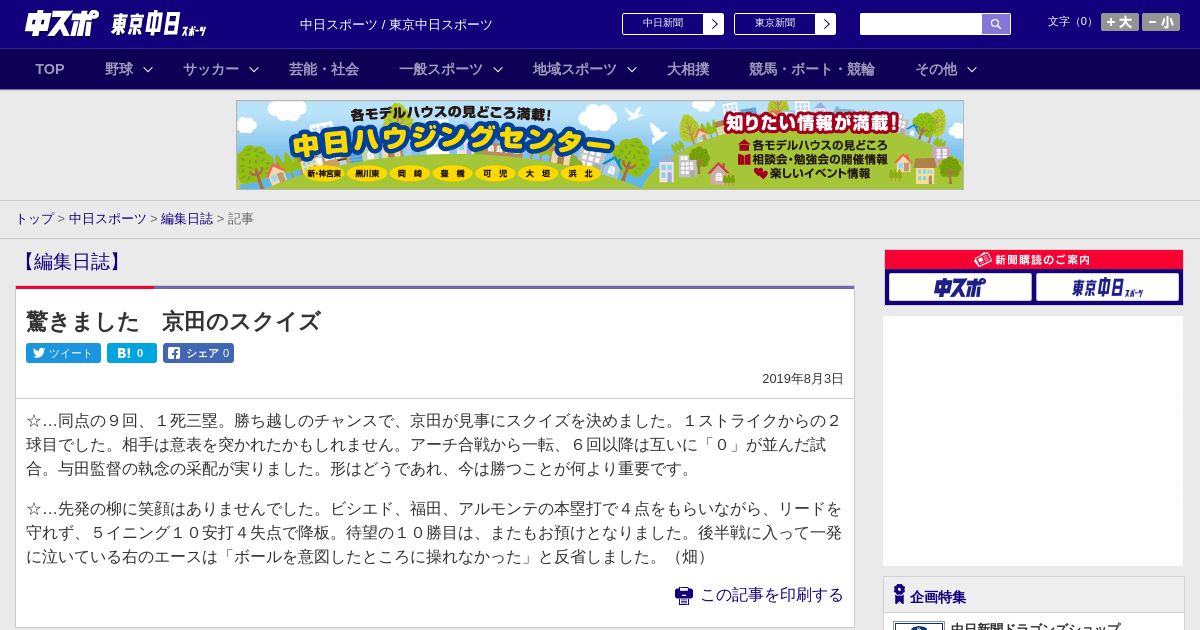Open the 一般スポーツ menu
Image resolution: width=1200 pixels, height=630 pixels.
click(441, 69)
